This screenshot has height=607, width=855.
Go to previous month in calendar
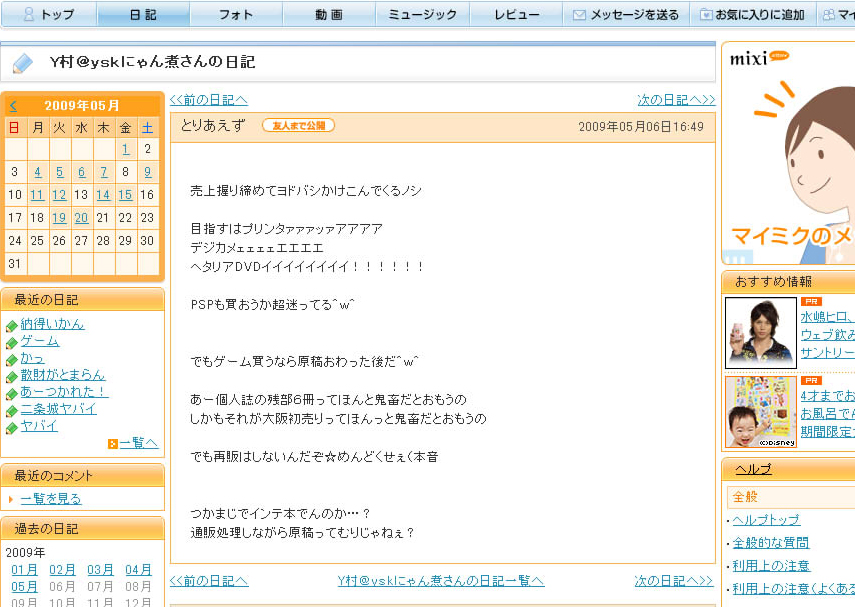(x=13, y=105)
